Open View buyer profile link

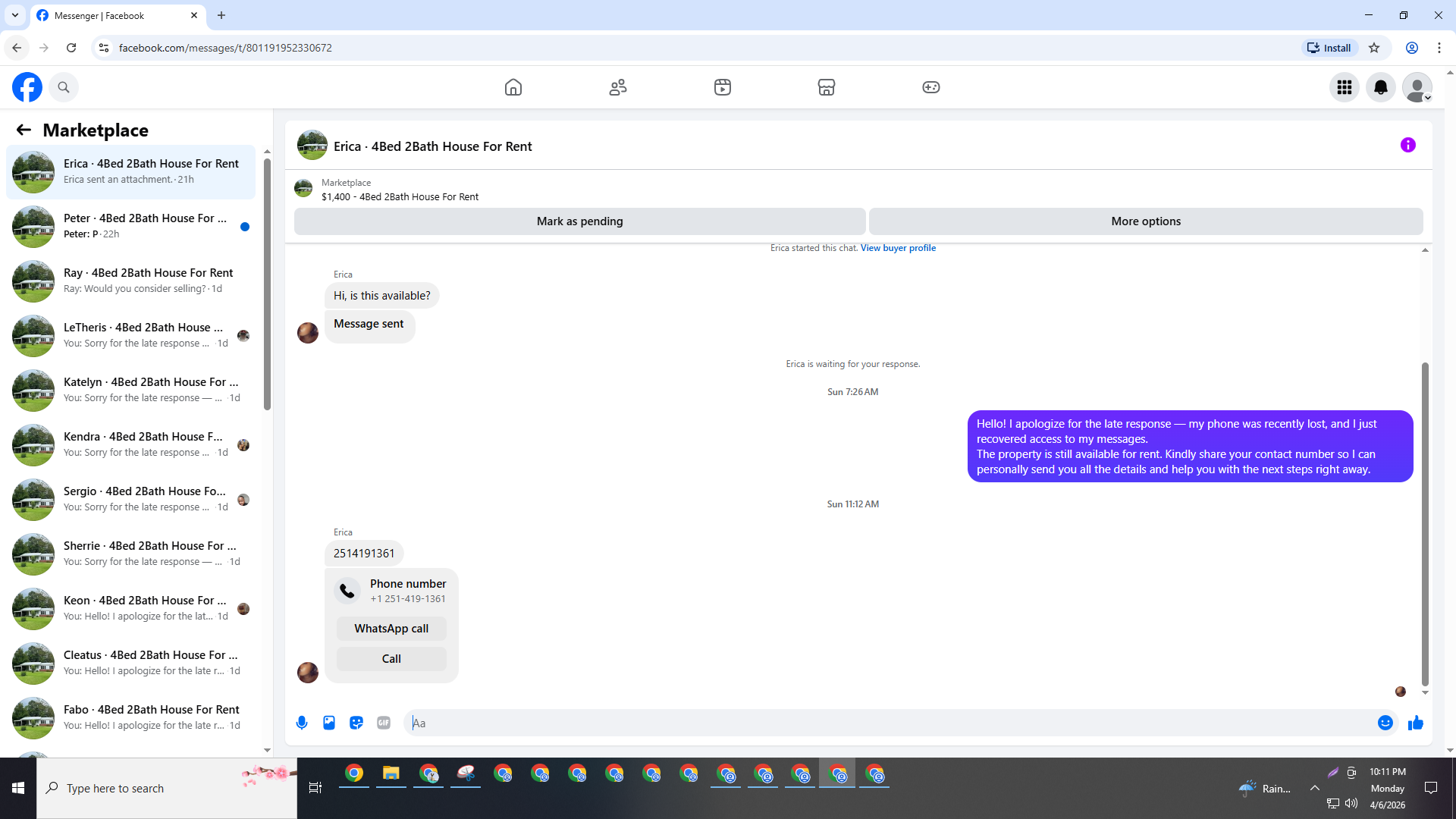click(x=898, y=248)
